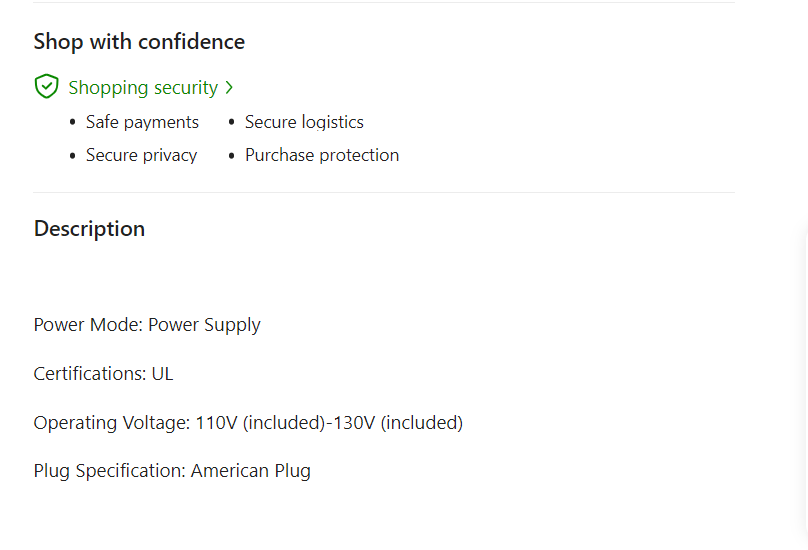Click the bullet before Purchase protection
Image resolution: width=808 pixels, height=550 pixels.
click(232, 156)
